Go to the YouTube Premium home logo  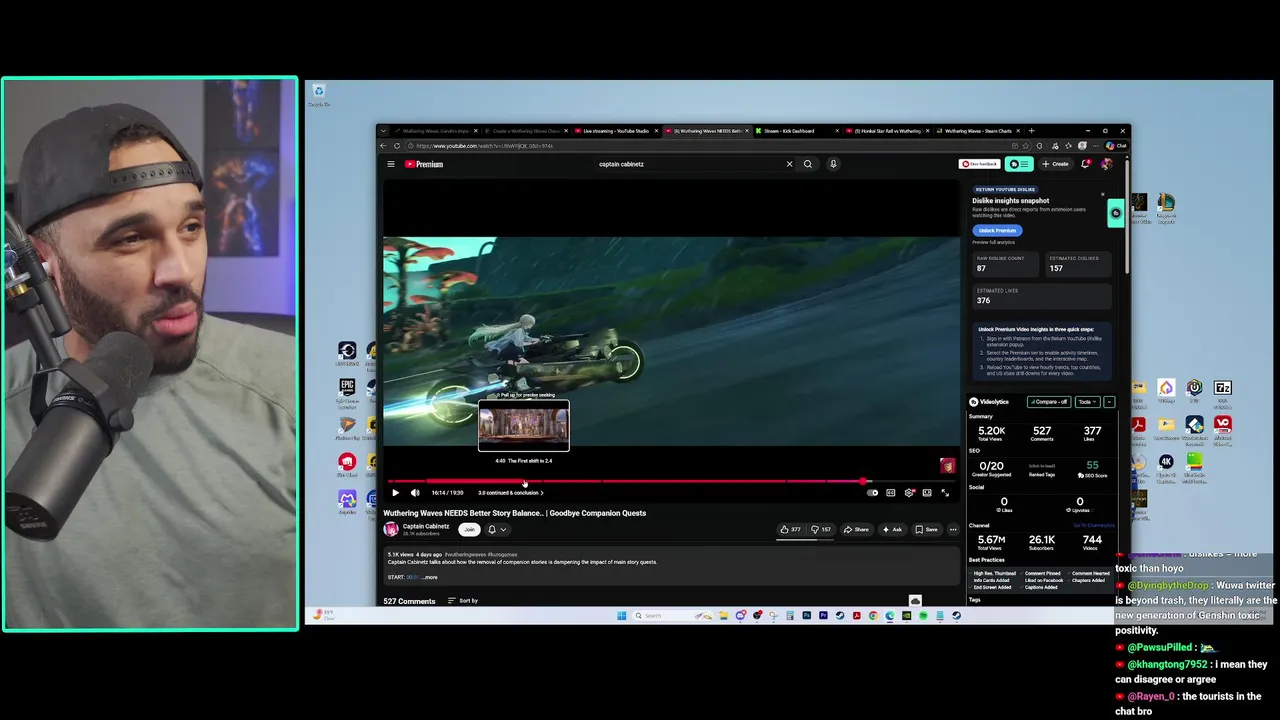click(424, 164)
